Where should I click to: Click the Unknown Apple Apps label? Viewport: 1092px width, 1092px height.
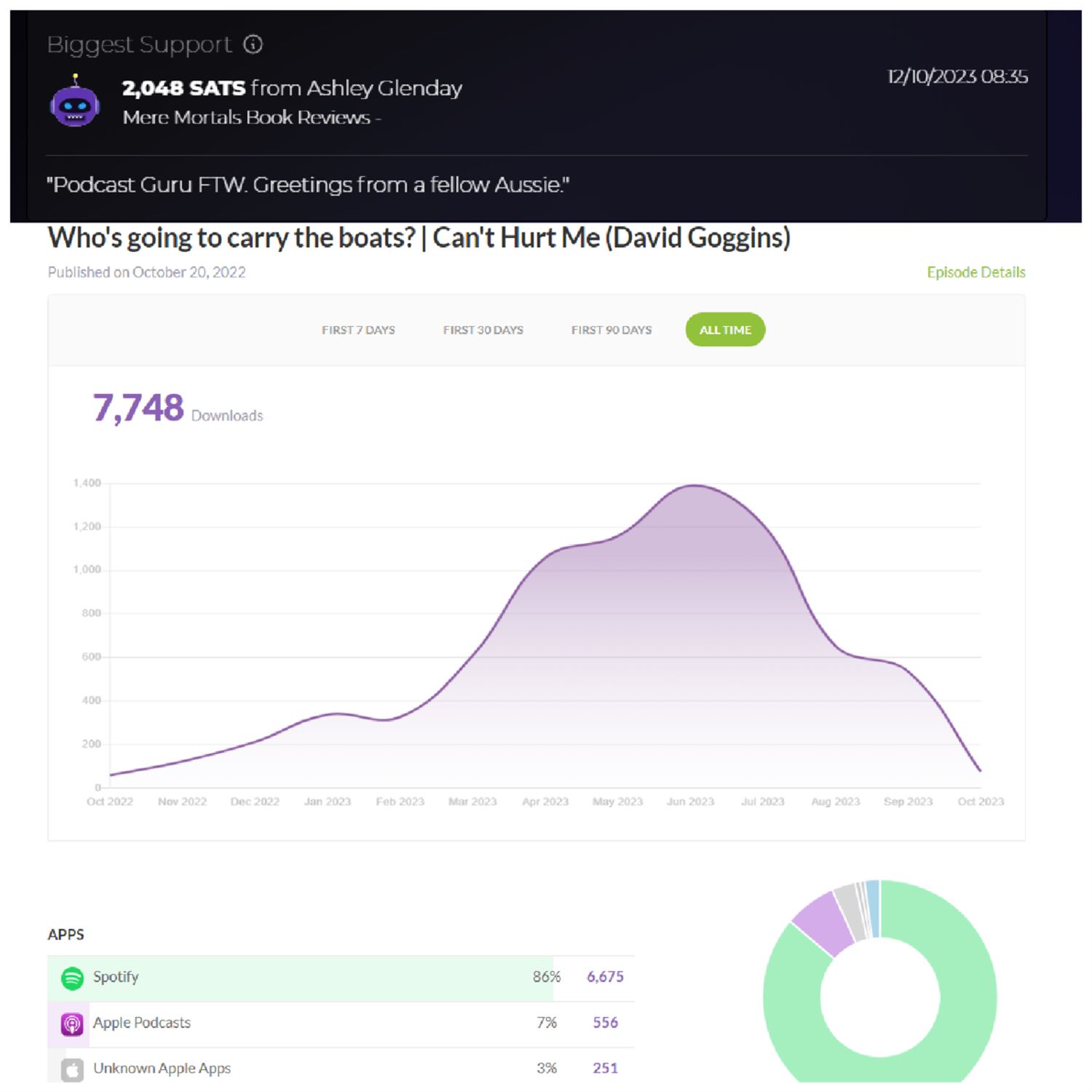(162, 1069)
